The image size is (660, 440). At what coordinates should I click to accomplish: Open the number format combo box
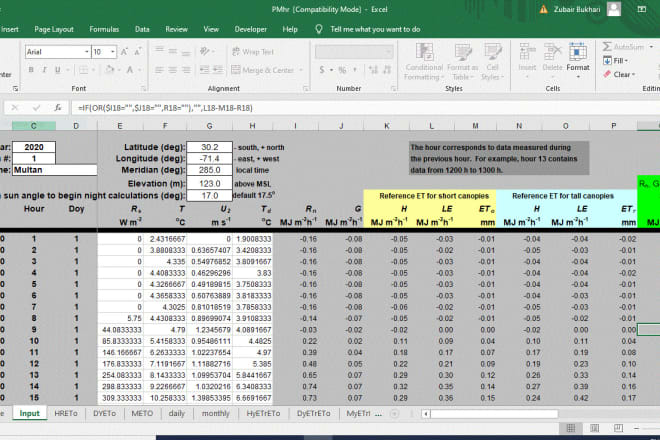354,52
